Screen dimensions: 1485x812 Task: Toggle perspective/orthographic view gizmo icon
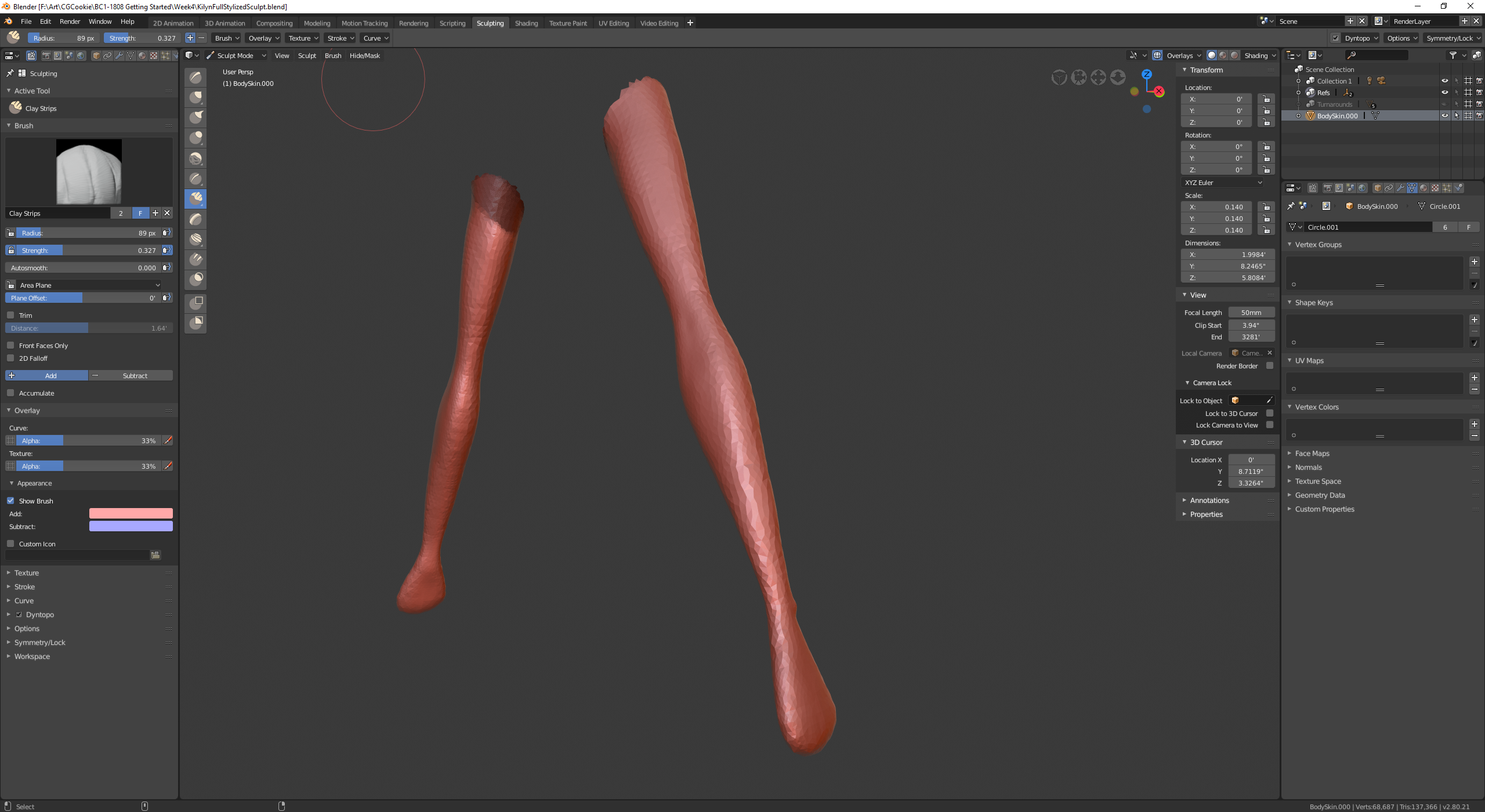(1059, 77)
